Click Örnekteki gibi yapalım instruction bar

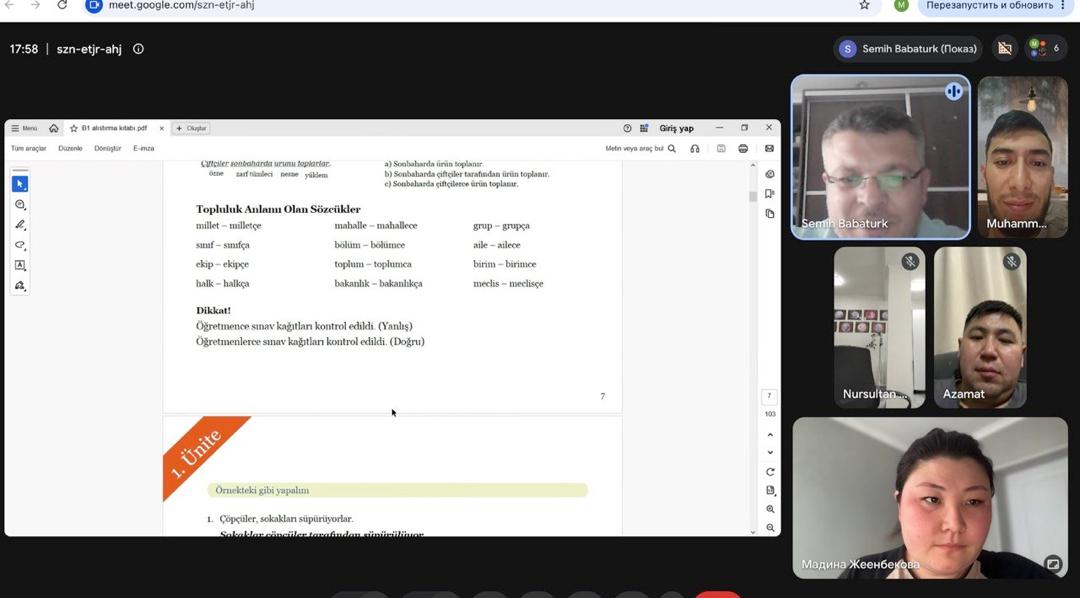pyautogui.click(x=397, y=491)
